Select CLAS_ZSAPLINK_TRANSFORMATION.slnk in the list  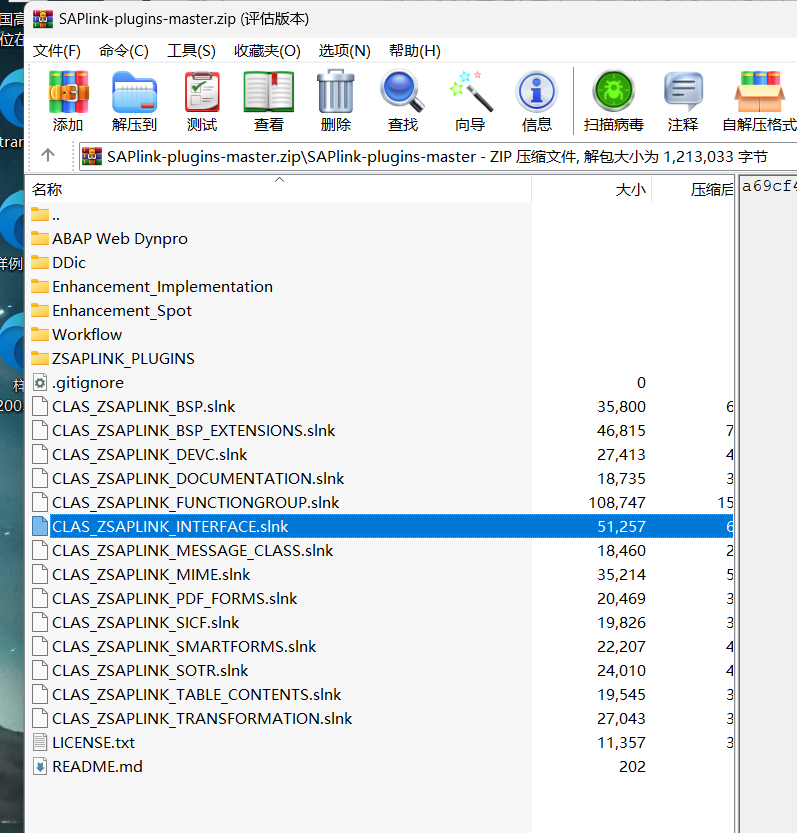pos(202,718)
